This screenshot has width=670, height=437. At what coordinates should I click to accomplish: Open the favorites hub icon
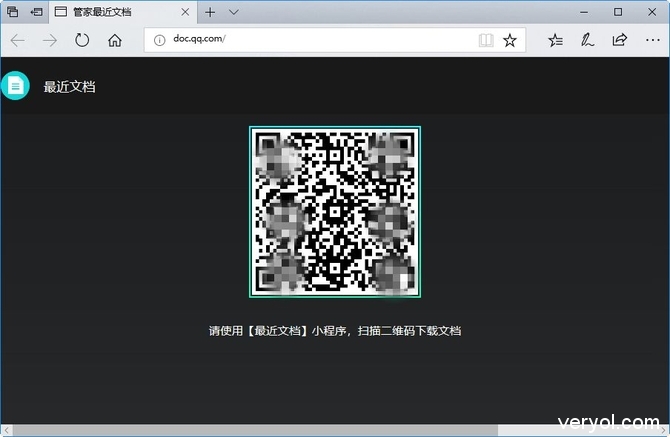click(x=555, y=40)
